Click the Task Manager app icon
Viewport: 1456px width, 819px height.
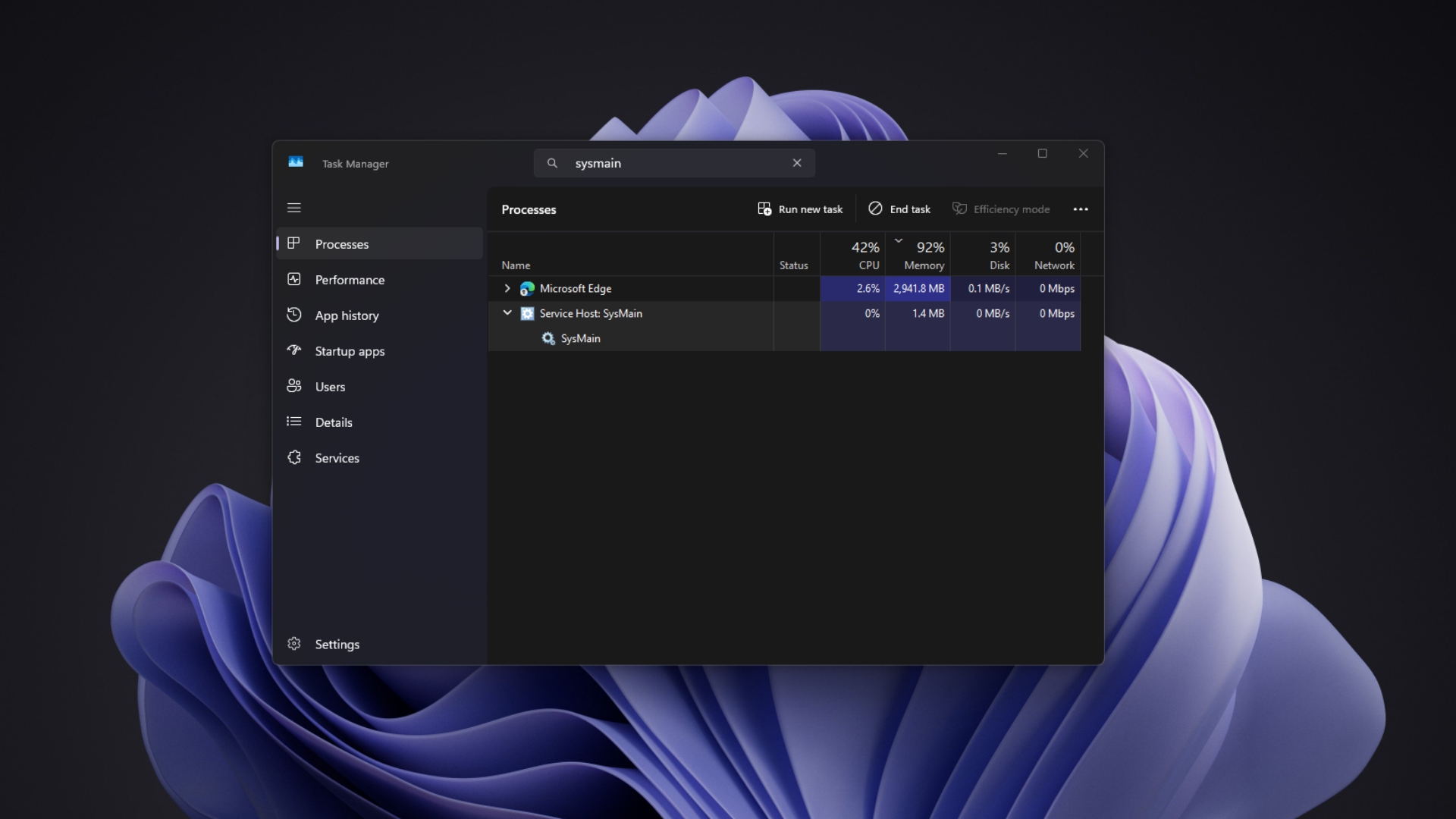coord(296,162)
